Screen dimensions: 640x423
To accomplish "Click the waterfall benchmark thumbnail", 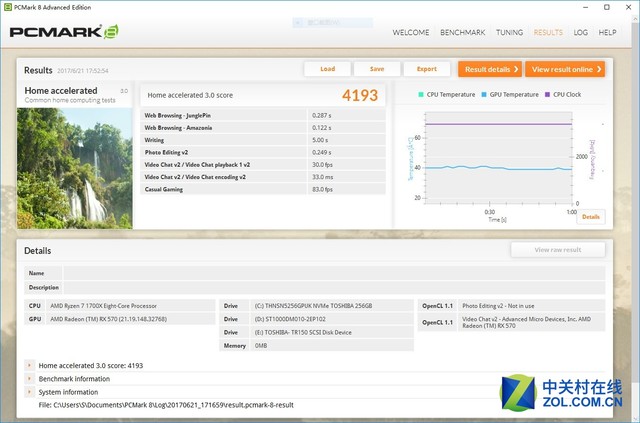I will click(75, 168).
